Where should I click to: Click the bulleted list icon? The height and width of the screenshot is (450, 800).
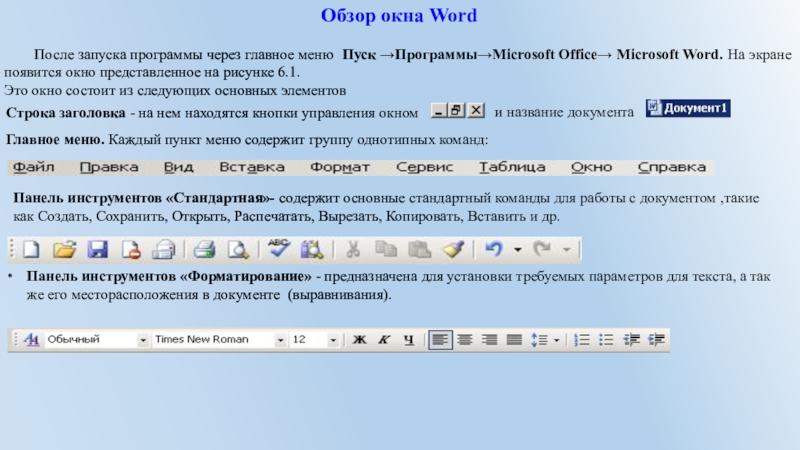pos(606,340)
